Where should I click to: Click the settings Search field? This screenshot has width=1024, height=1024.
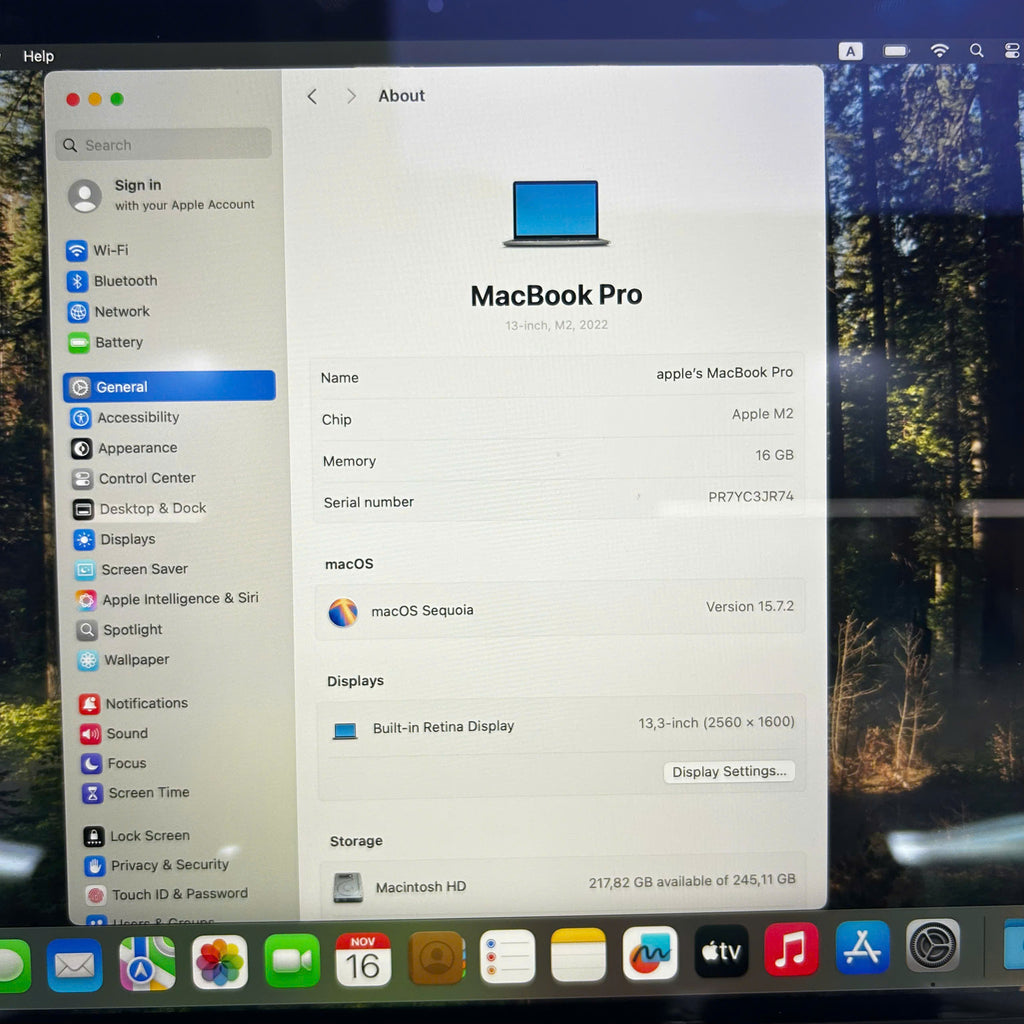[165, 145]
